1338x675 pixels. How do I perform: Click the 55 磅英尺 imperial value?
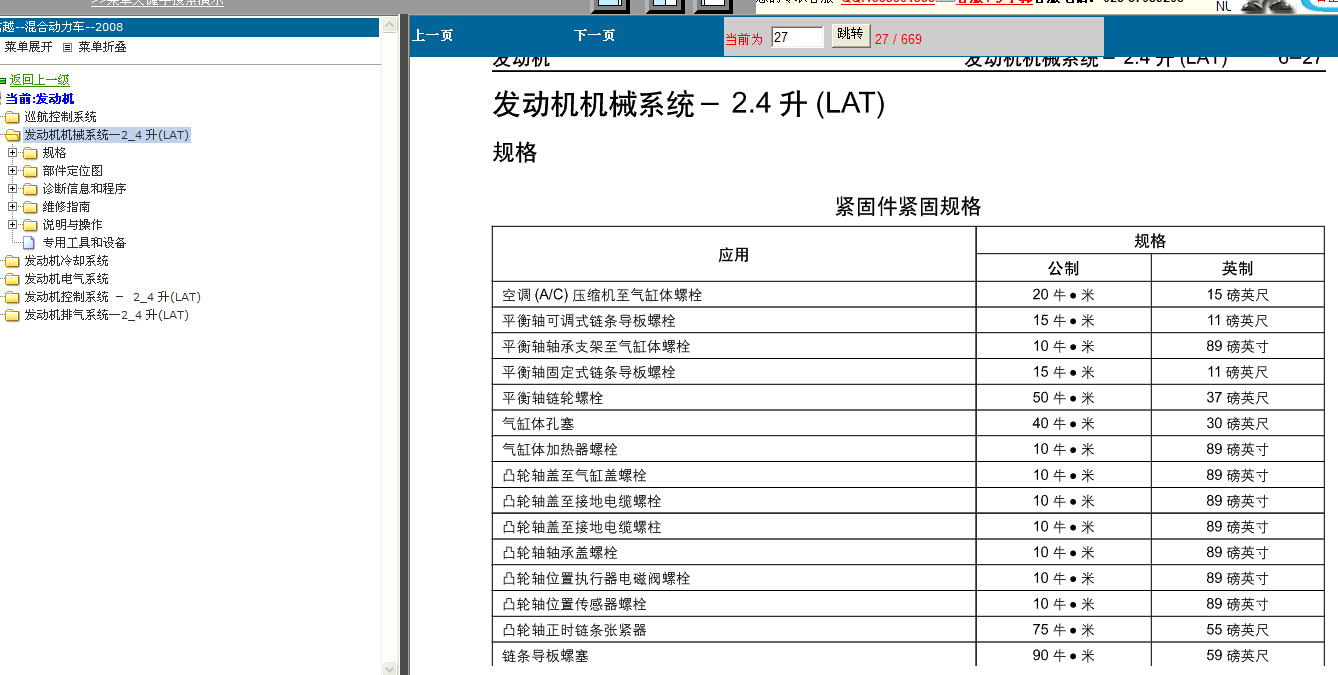pyautogui.click(x=1237, y=630)
